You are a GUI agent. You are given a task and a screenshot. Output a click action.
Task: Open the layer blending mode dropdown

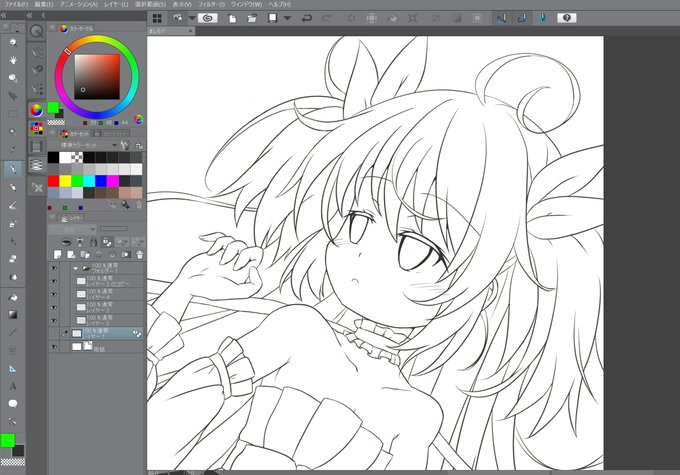point(72,229)
